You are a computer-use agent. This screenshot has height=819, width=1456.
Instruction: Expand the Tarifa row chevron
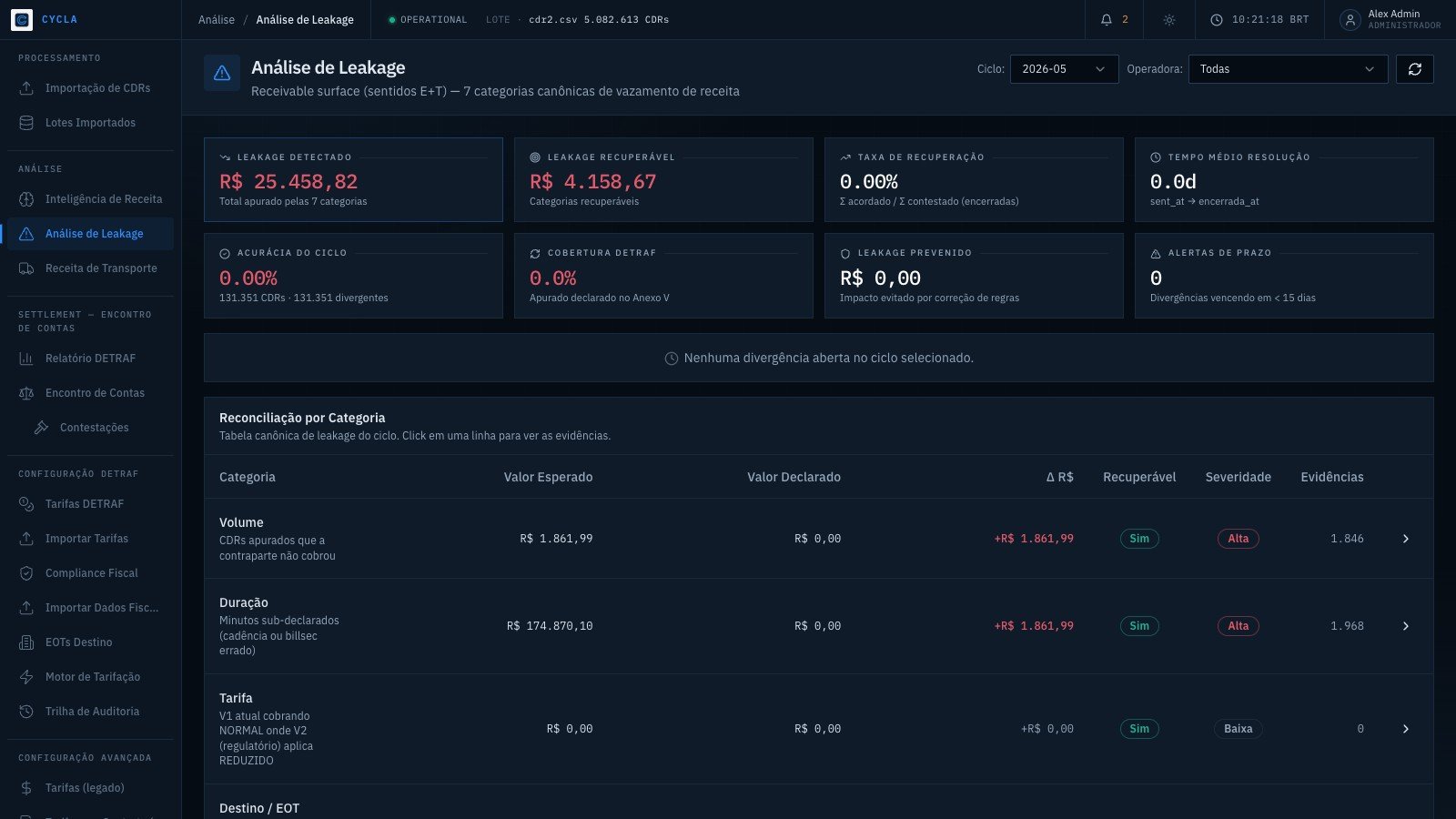(x=1405, y=729)
